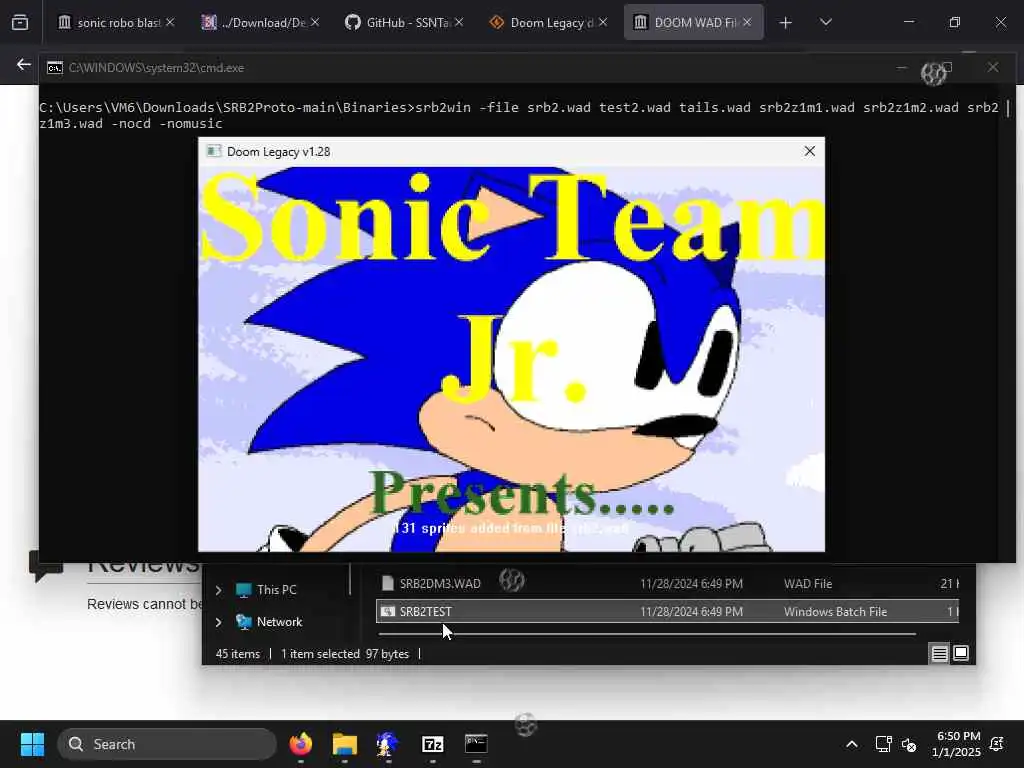The height and width of the screenshot is (768, 1024).
Task: Click the SRB2TEST batch file icon
Action: (388, 612)
